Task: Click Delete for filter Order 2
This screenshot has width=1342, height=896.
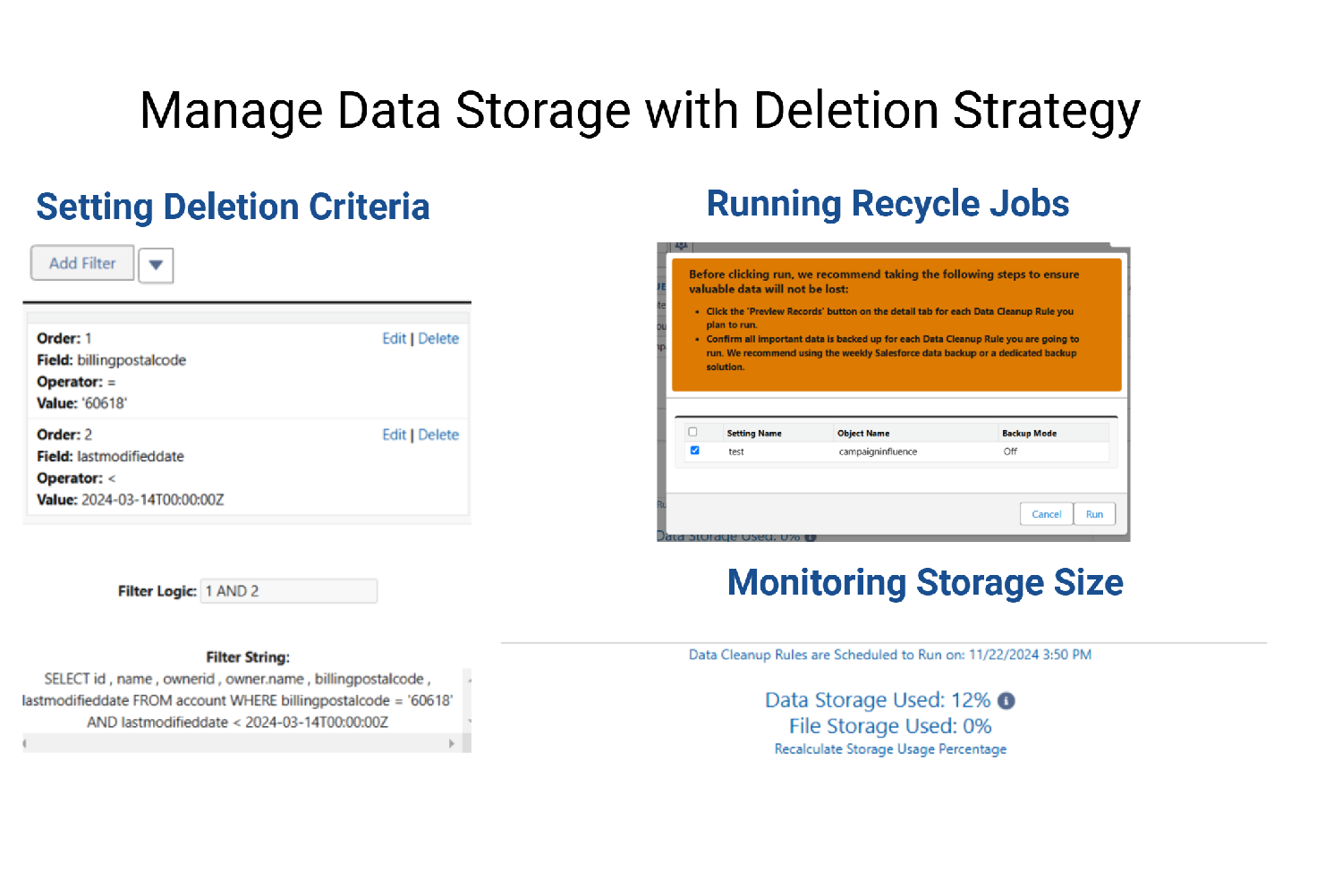Action: coord(438,435)
